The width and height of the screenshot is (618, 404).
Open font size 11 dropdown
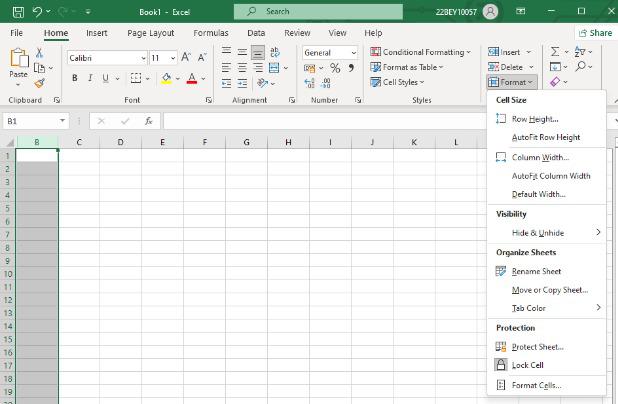click(173, 58)
